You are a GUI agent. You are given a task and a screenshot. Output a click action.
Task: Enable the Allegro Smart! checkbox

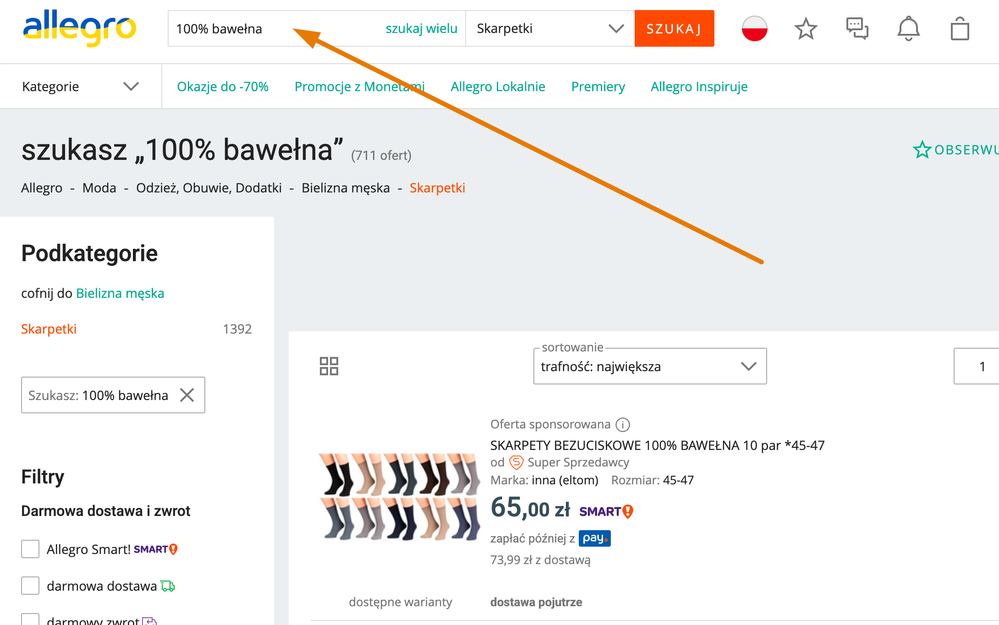pos(31,549)
